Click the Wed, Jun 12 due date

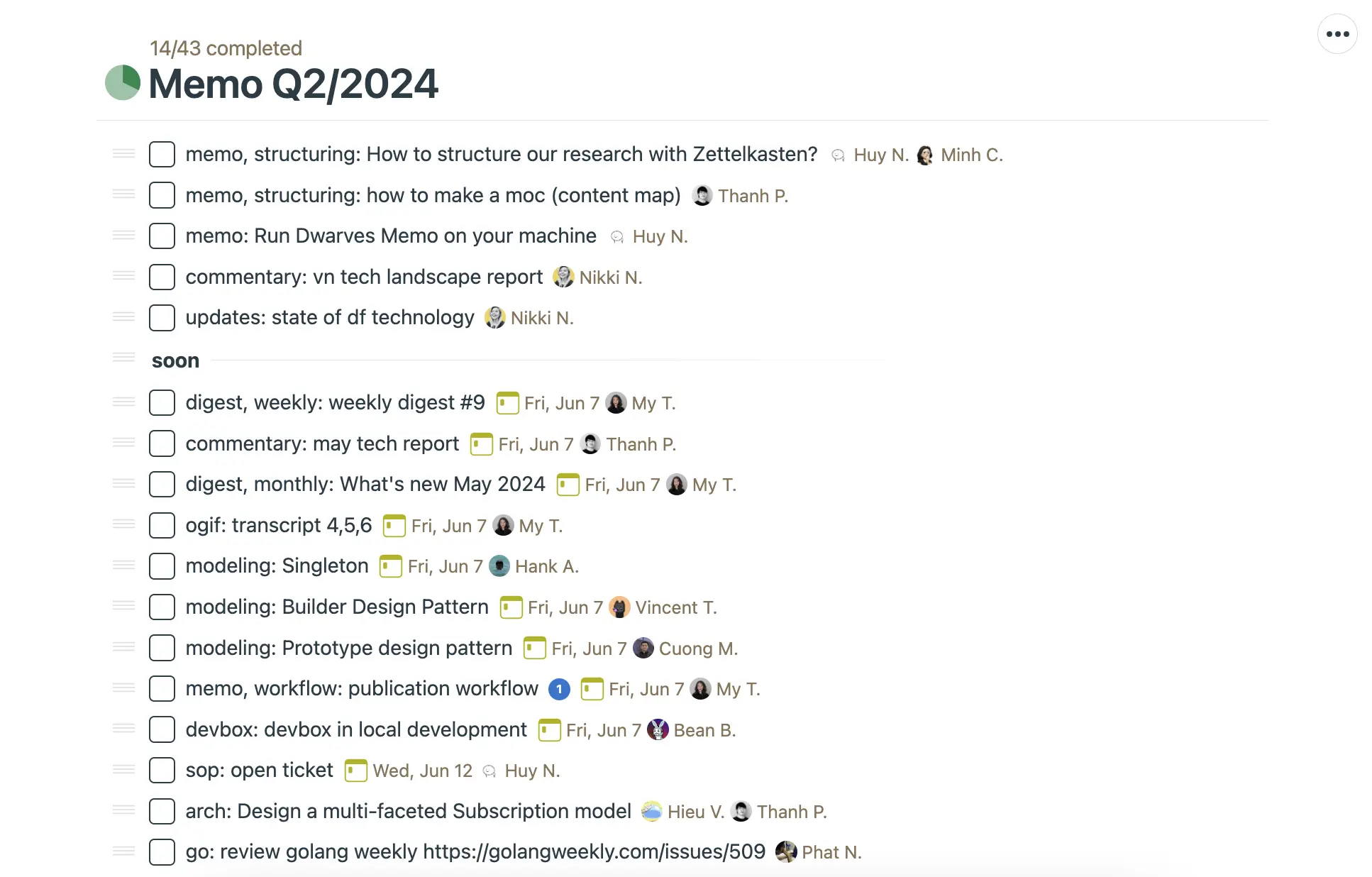[x=423, y=771]
